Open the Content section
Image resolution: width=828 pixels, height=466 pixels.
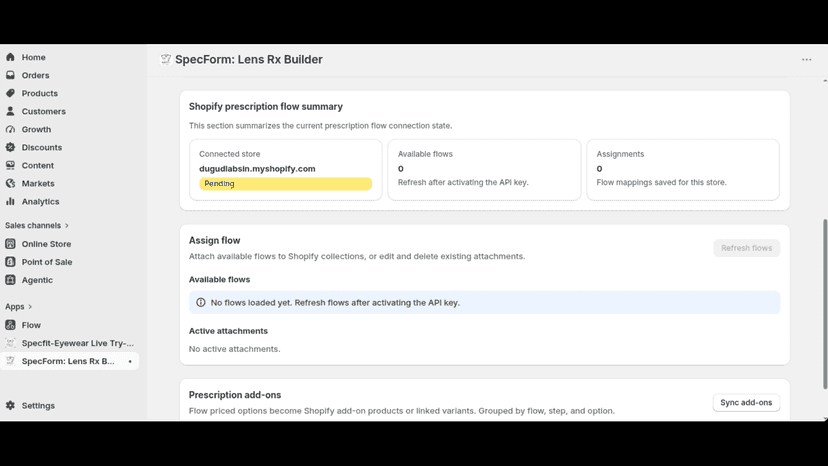coord(37,165)
